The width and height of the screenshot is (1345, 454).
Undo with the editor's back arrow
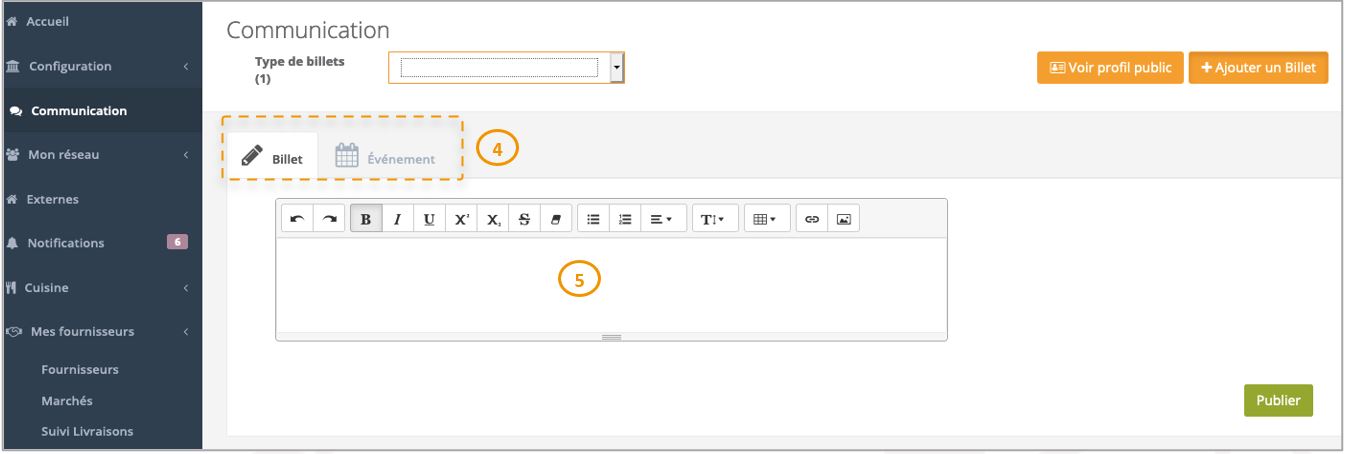point(297,219)
